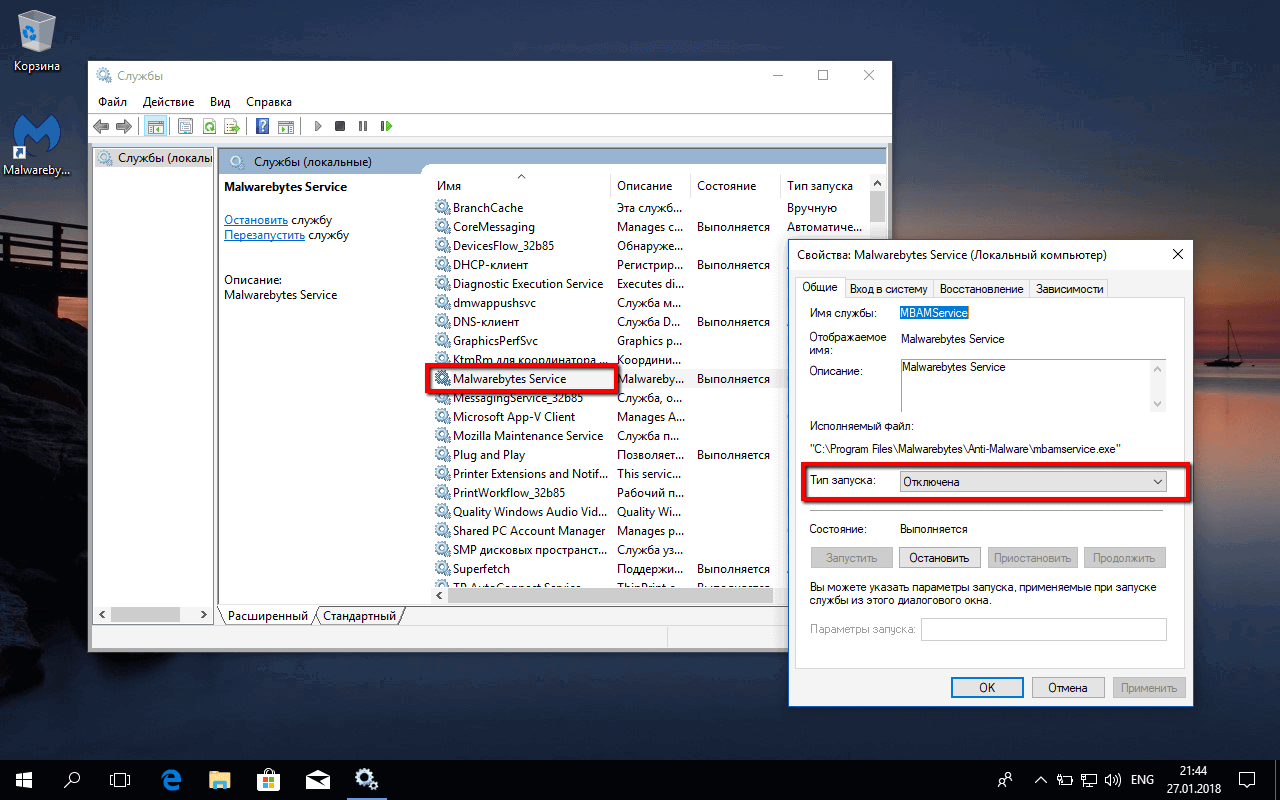Open the Действие menu
The image size is (1280, 800).
(168, 101)
